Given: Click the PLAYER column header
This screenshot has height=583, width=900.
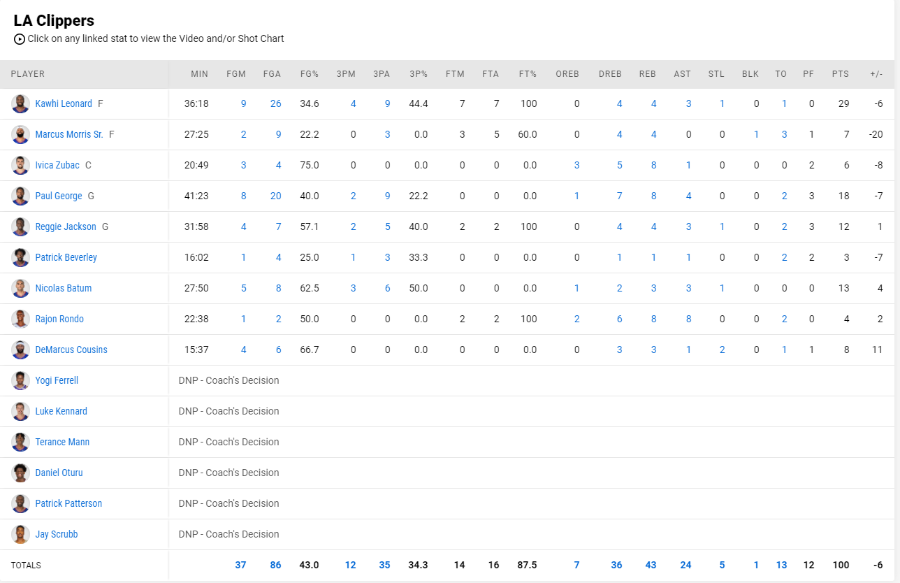Looking at the screenshot, I should click(28, 74).
